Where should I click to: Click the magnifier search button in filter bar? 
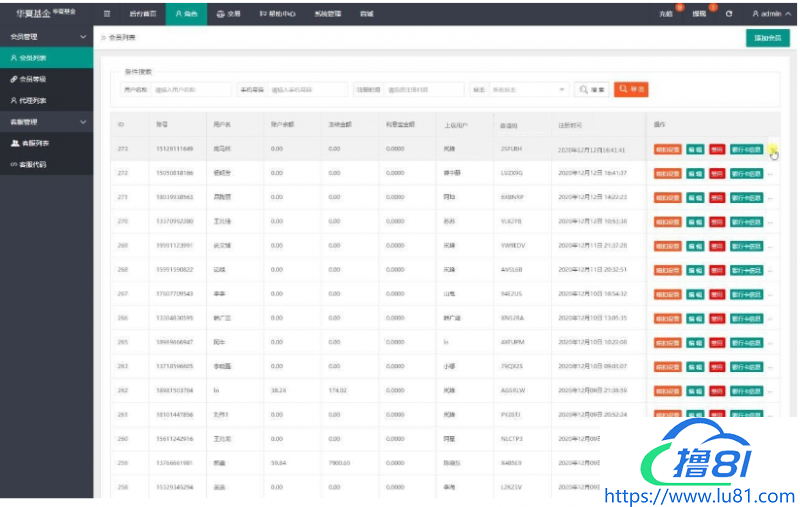click(x=592, y=90)
